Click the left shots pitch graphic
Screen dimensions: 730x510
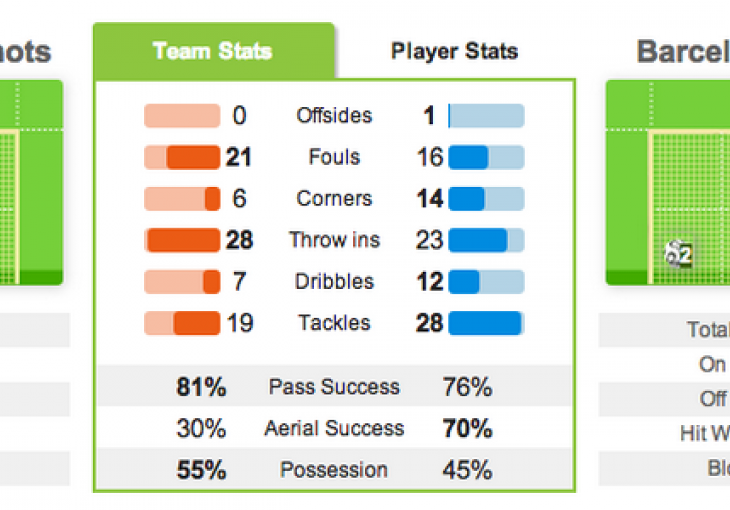coord(30,180)
